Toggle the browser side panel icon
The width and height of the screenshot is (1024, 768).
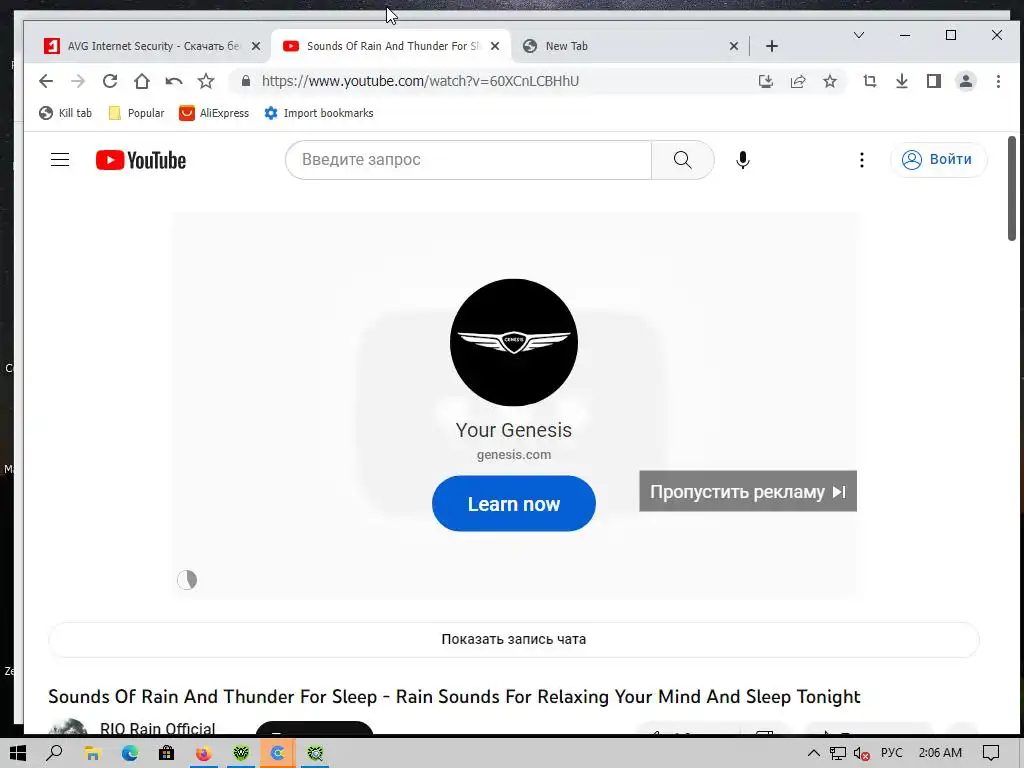pyautogui.click(x=933, y=81)
